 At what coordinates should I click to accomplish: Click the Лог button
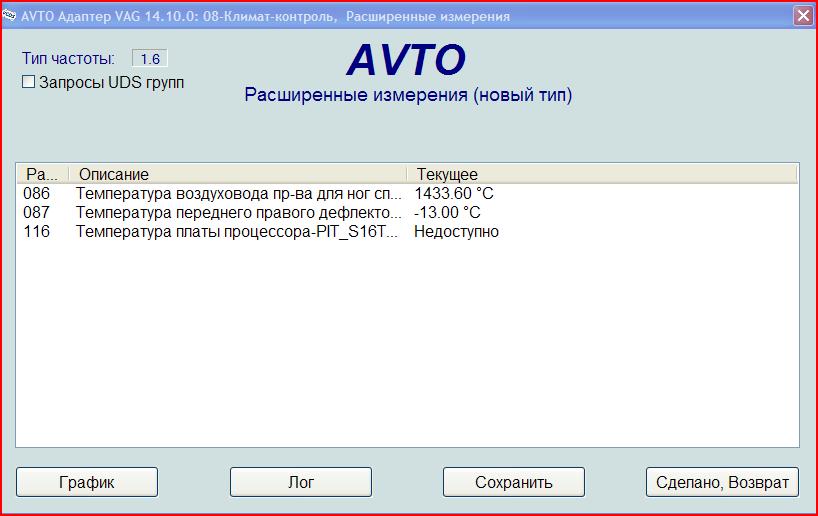(x=300, y=482)
